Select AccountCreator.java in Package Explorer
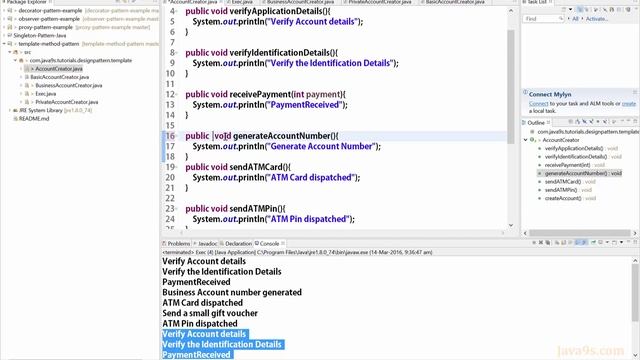This screenshot has height=360, width=640. [59, 69]
